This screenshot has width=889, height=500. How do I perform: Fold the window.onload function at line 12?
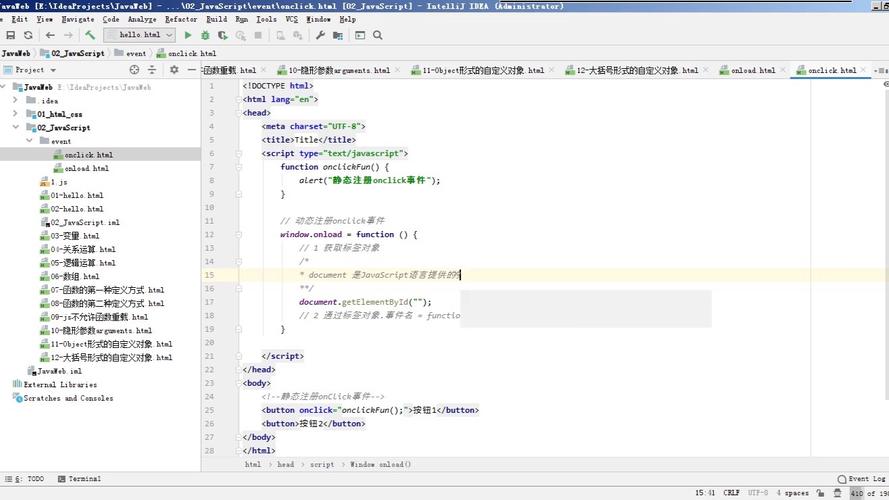(x=239, y=234)
